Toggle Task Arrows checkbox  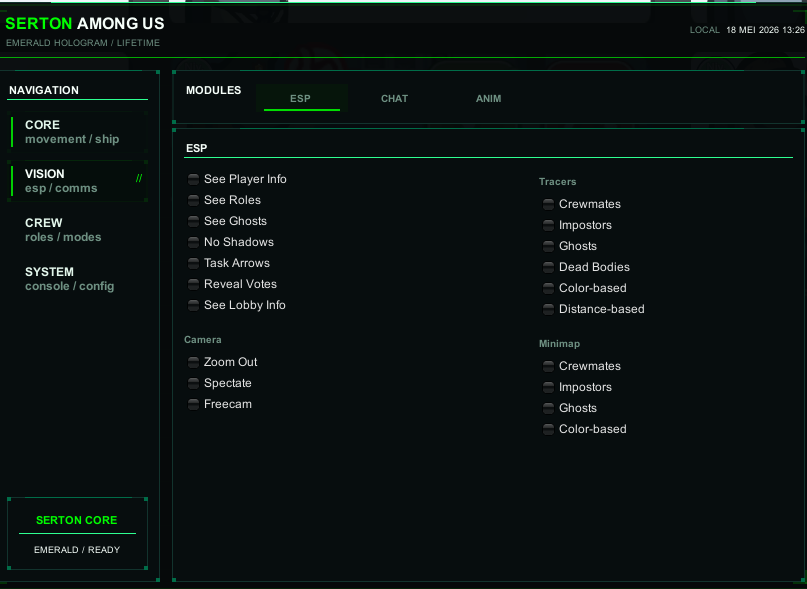[x=194, y=264]
